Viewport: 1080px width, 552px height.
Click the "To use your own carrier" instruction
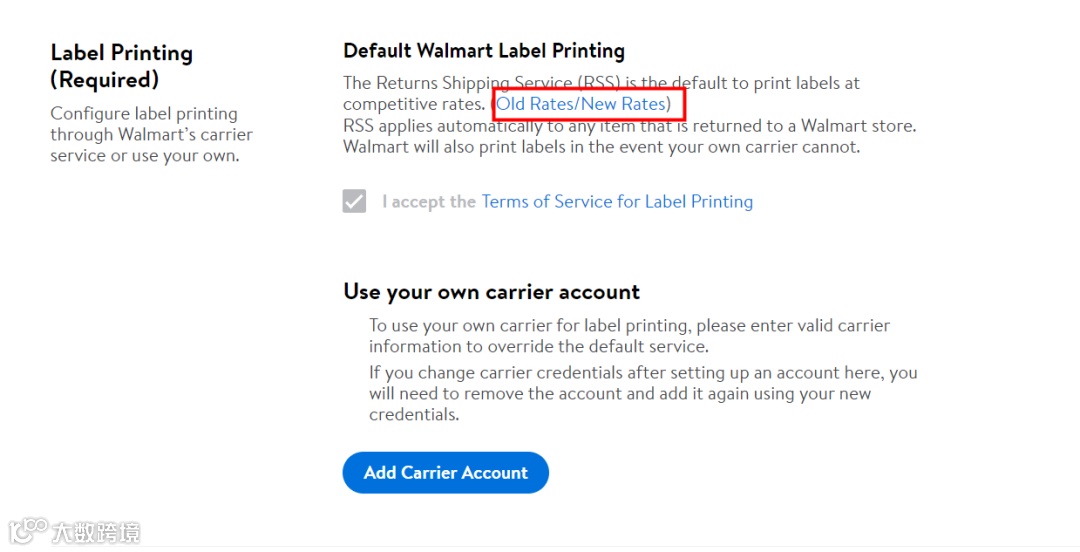[629, 326]
